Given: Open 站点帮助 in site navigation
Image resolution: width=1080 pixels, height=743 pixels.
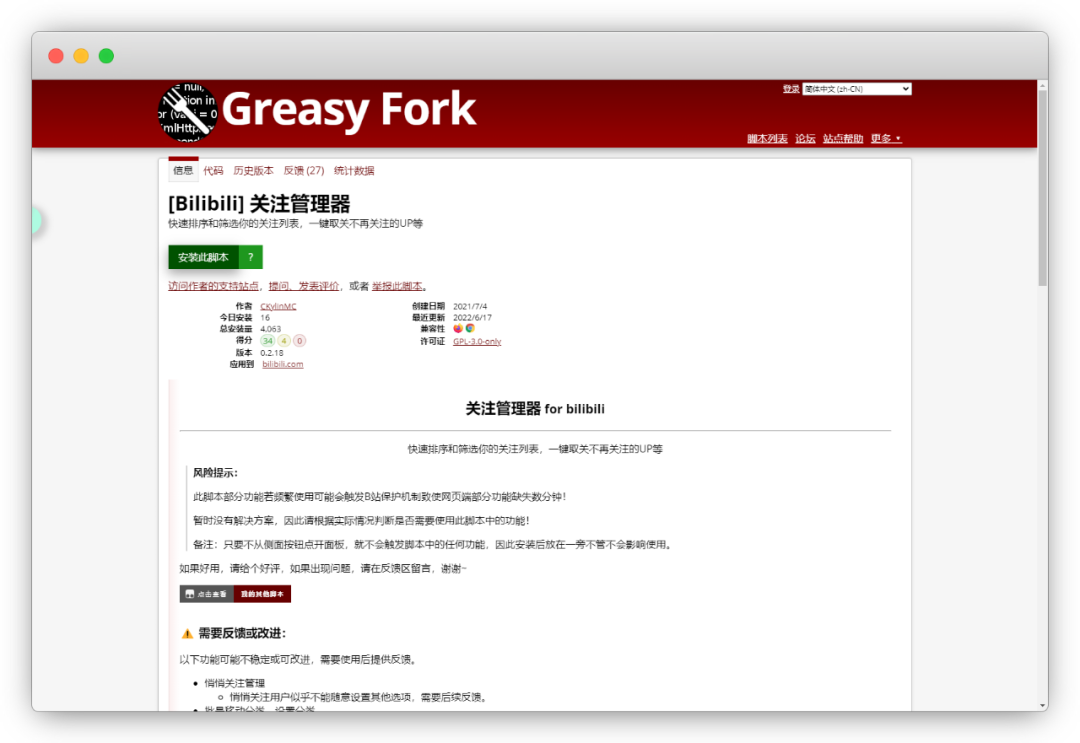Looking at the screenshot, I should click(843, 138).
